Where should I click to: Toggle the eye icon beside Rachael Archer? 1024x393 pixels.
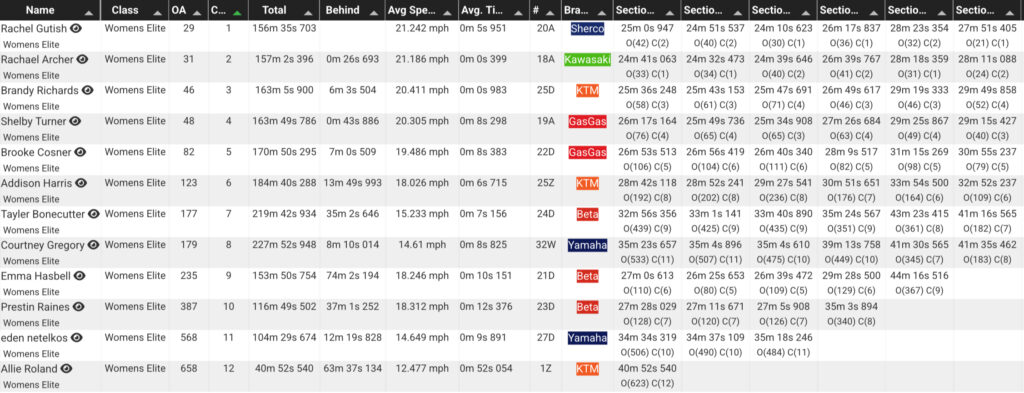(x=82, y=59)
